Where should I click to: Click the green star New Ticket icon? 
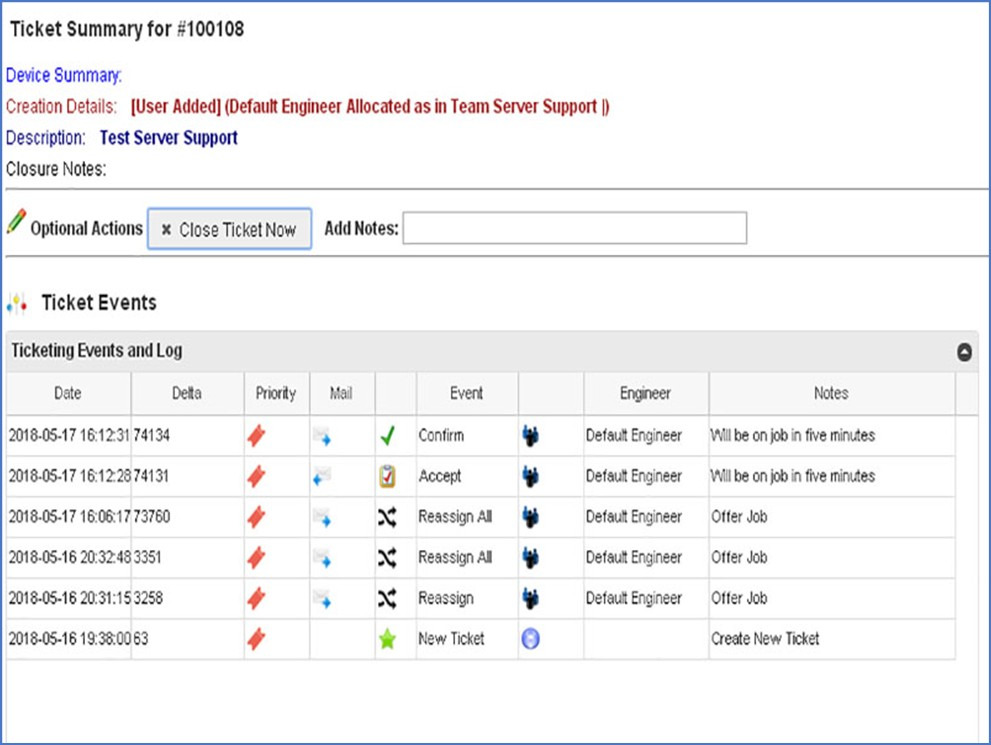[x=387, y=639]
